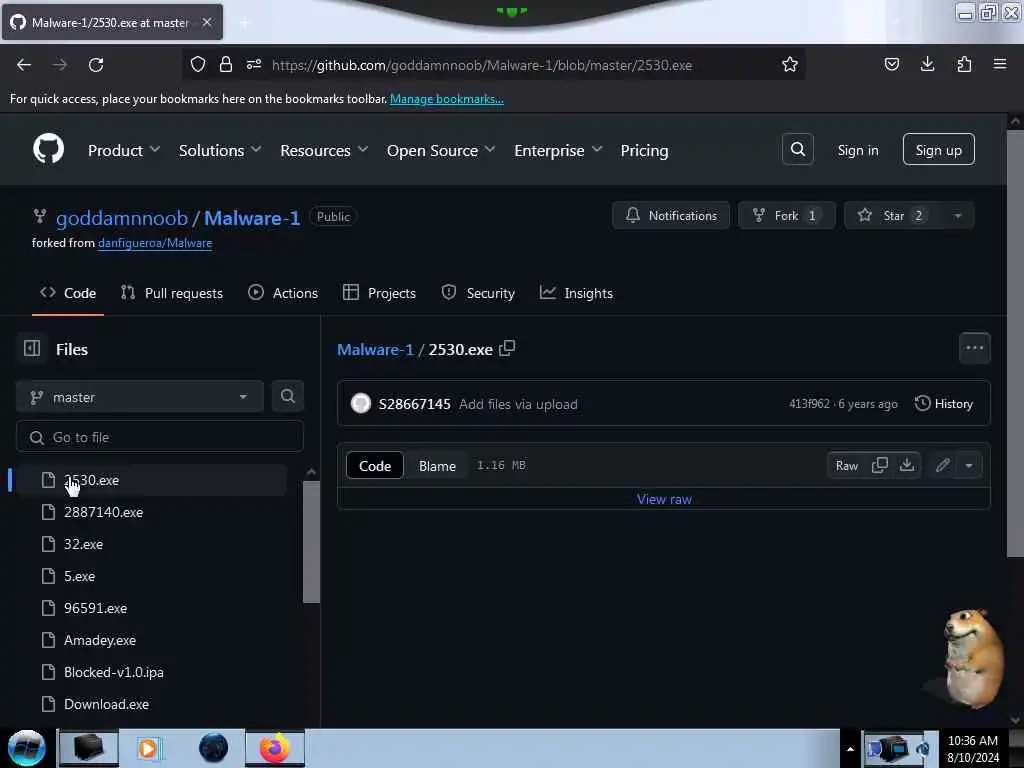The image size is (1024, 768).
Task: Bookmark this page with star icon
Action: (790, 64)
